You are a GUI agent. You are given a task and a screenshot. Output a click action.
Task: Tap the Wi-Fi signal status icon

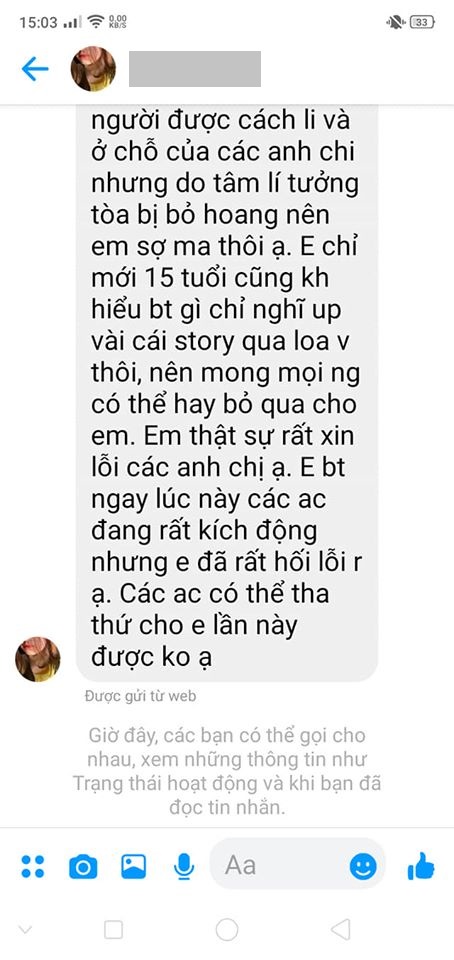96,23
